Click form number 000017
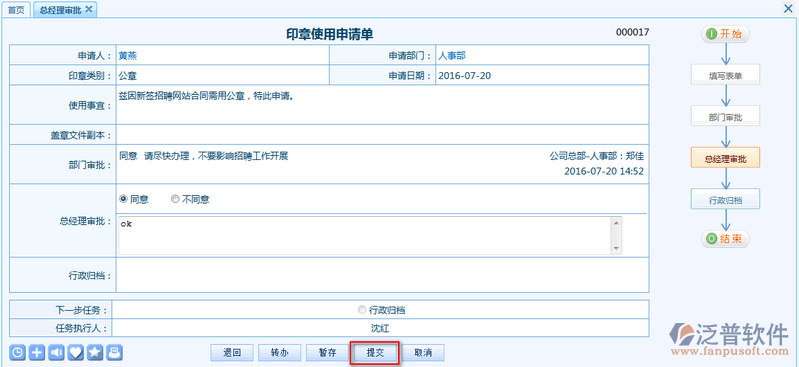This screenshot has width=799, height=367. (632, 32)
